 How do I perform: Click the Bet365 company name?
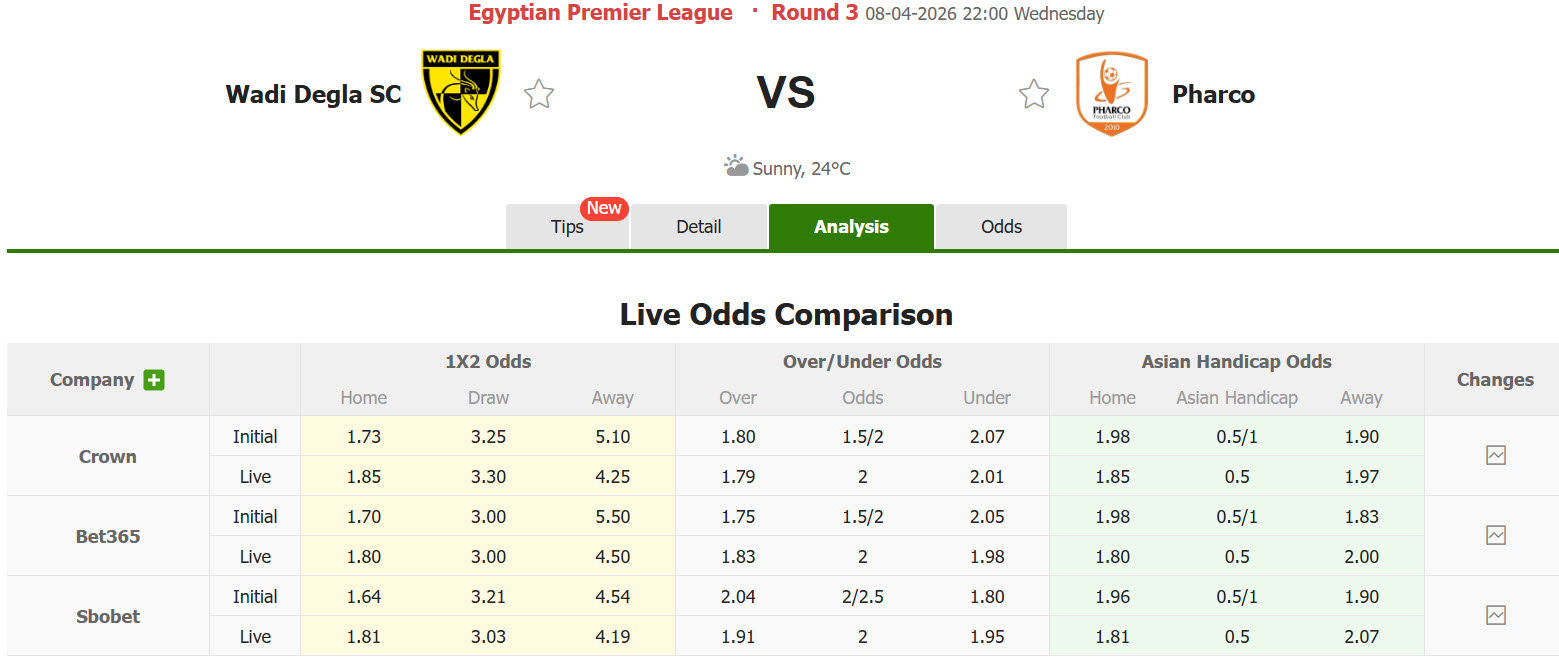coord(107,536)
